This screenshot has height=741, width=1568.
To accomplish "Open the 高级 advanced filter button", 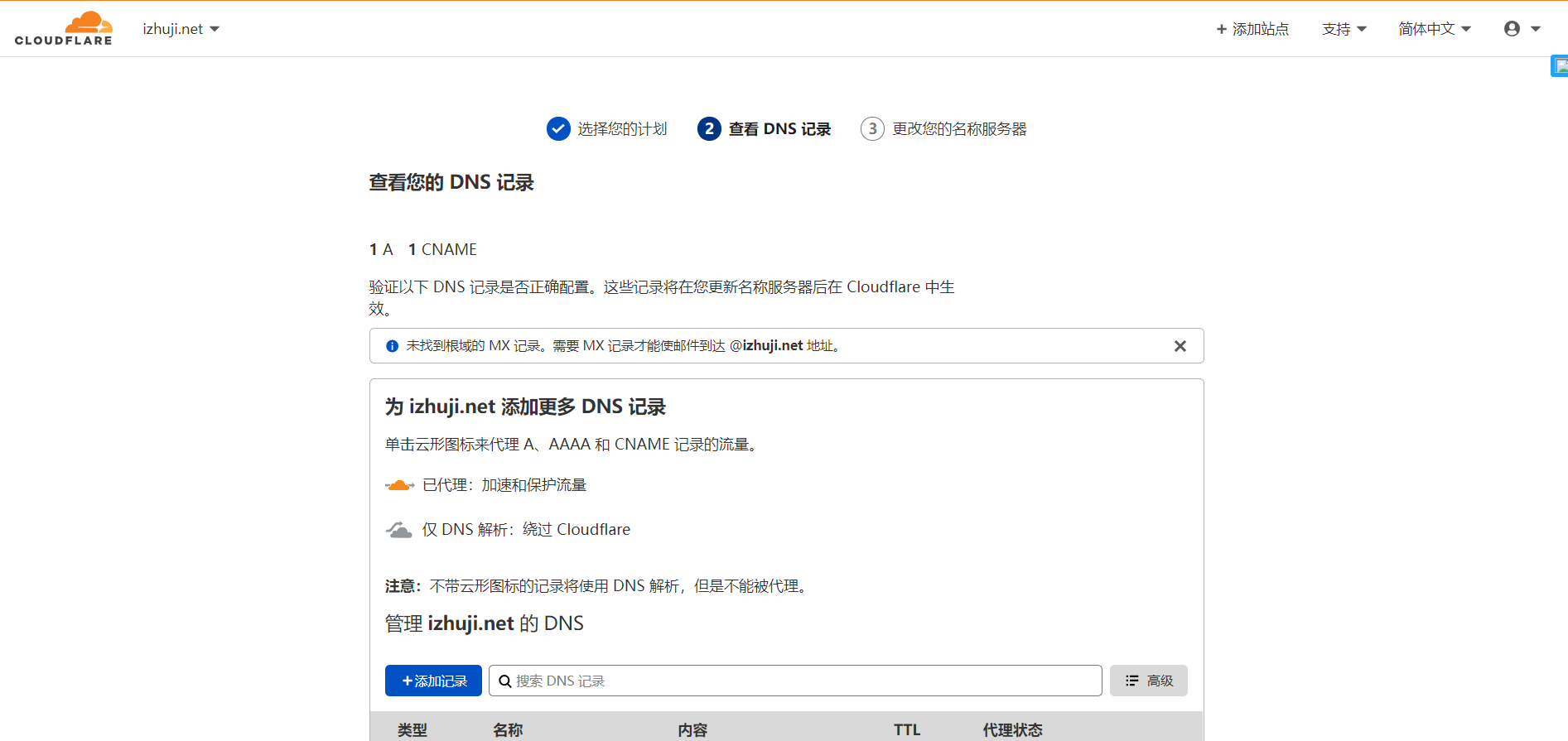I will (1148, 681).
